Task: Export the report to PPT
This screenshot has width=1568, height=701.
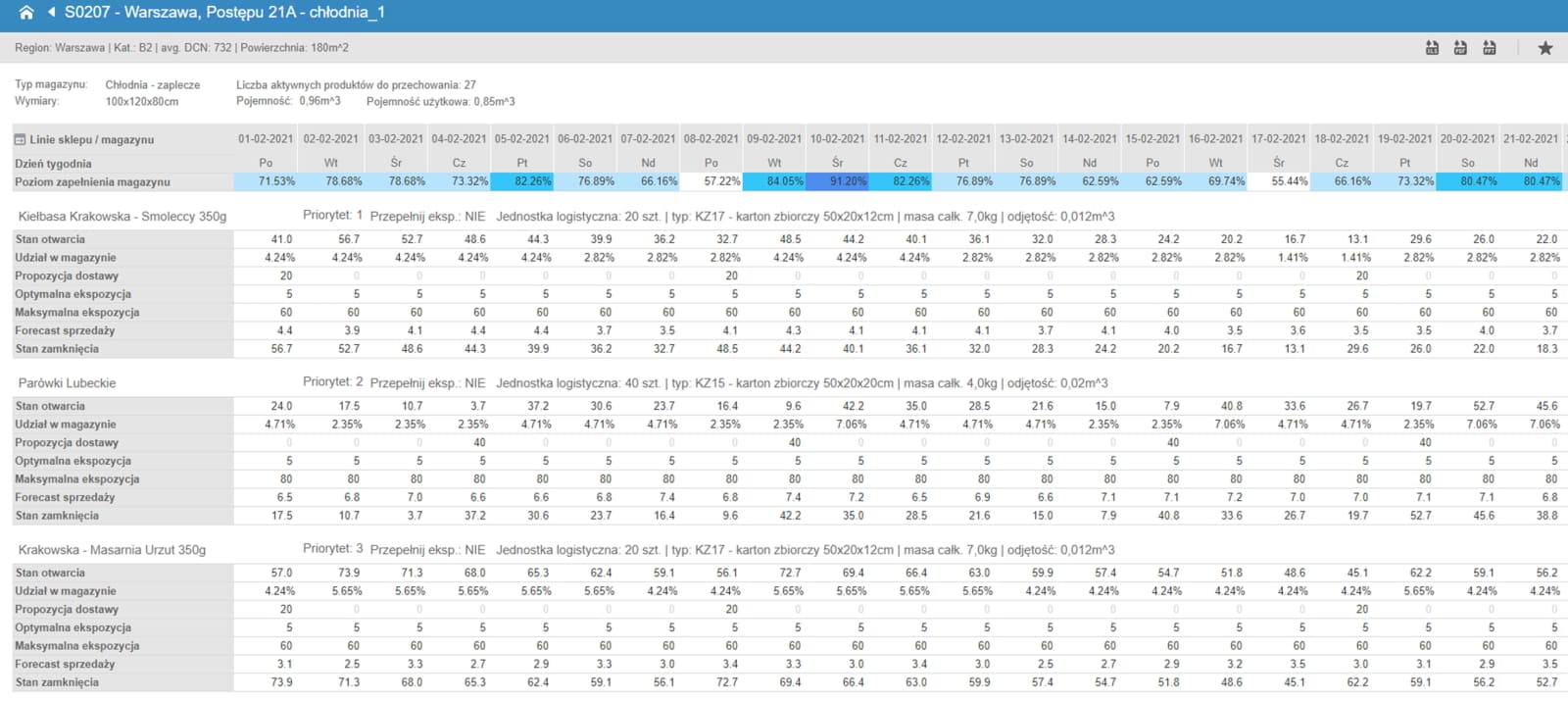Action: point(1489,48)
